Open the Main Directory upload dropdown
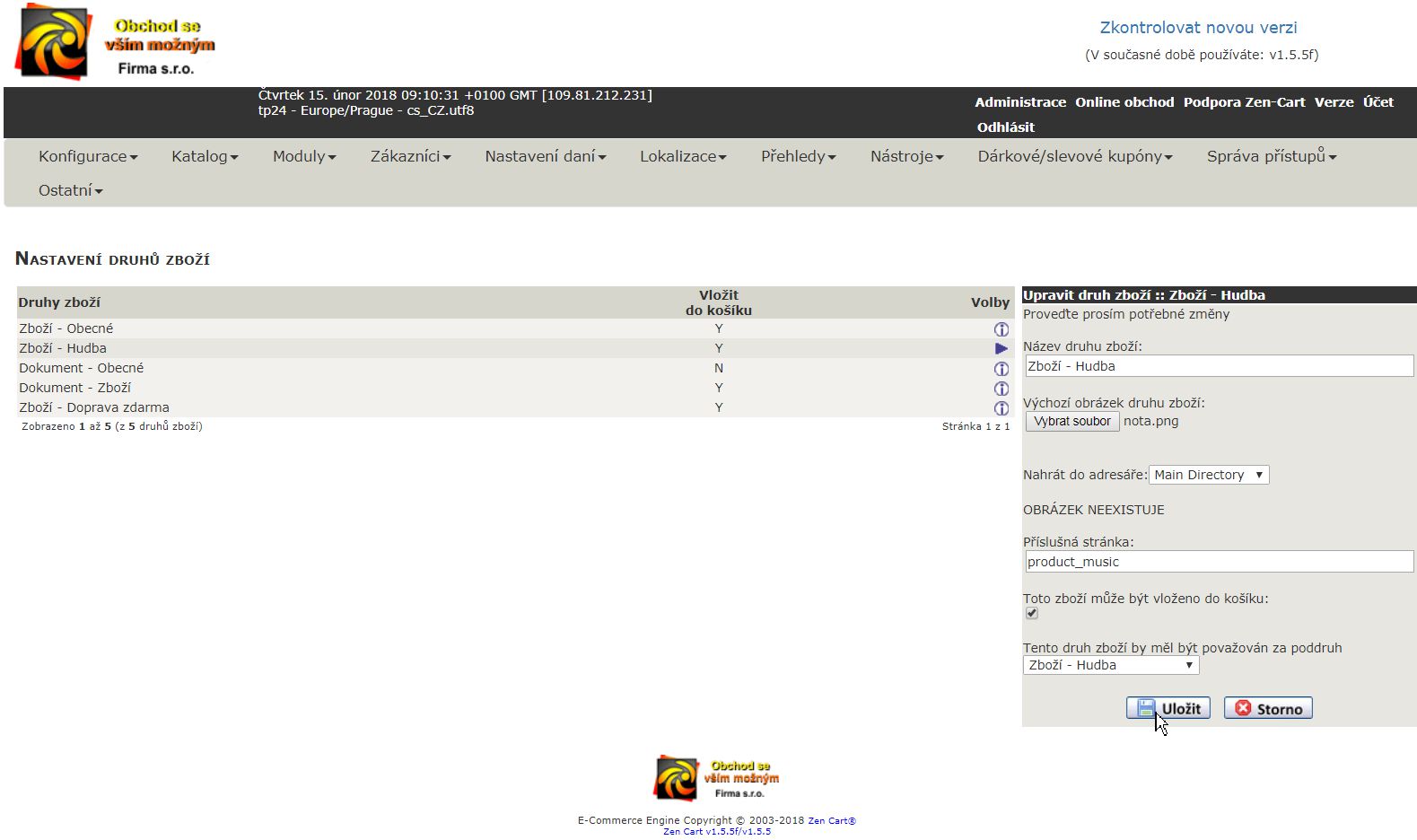1417x840 pixels. (x=1208, y=475)
